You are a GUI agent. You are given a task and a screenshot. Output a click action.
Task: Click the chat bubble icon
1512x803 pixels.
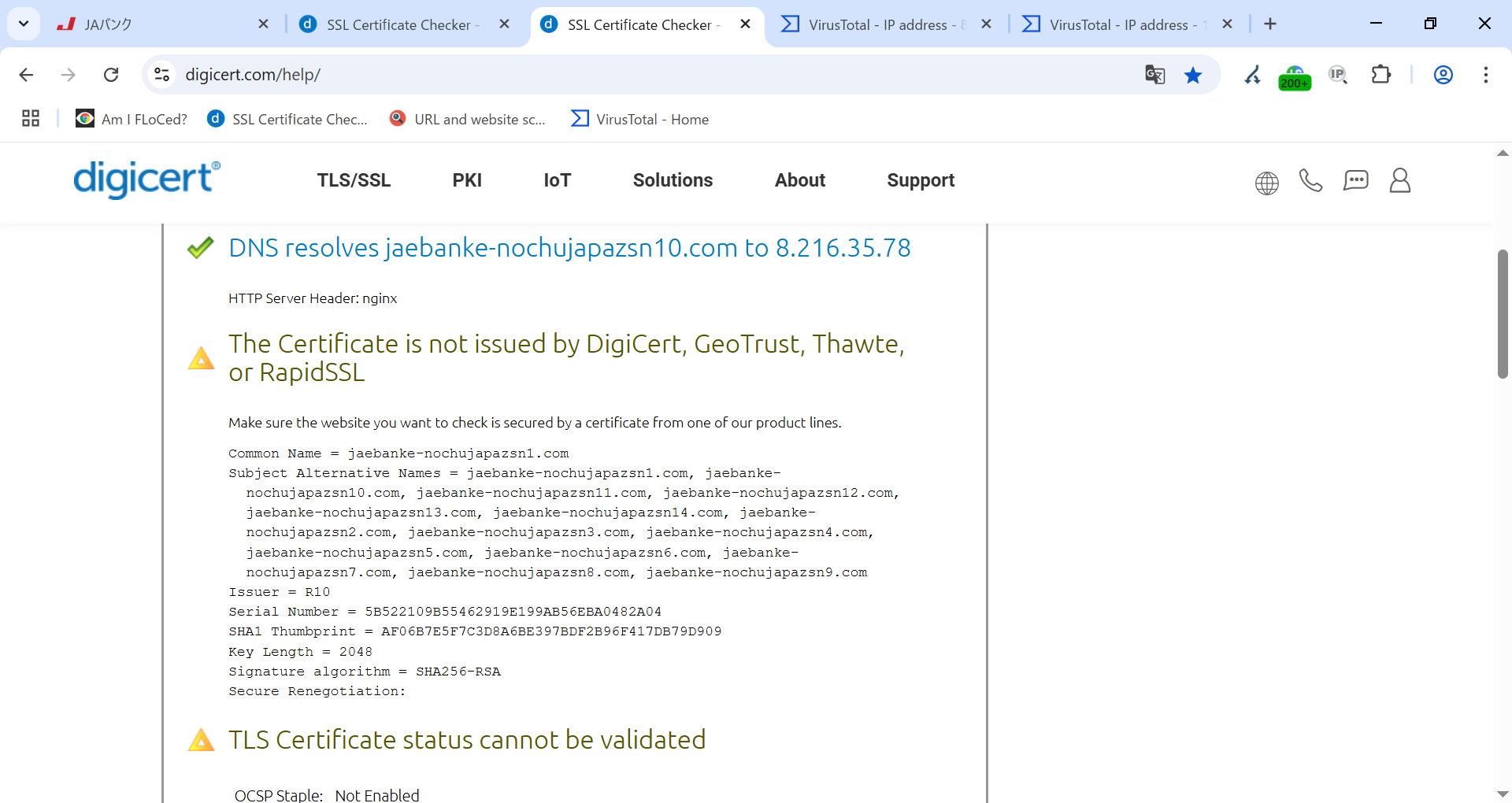(1355, 181)
